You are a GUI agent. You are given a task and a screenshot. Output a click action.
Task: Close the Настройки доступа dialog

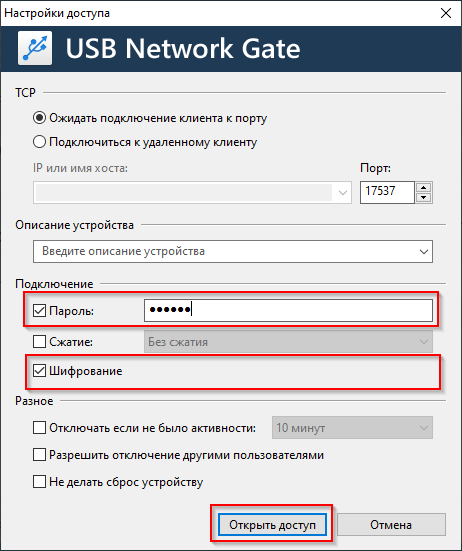click(446, 13)
